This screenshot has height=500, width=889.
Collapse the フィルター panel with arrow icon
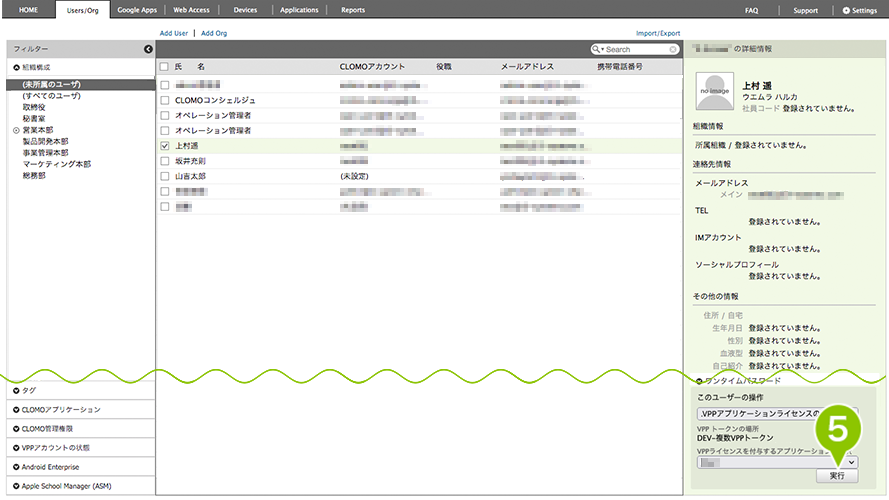[x=148, y=49]
